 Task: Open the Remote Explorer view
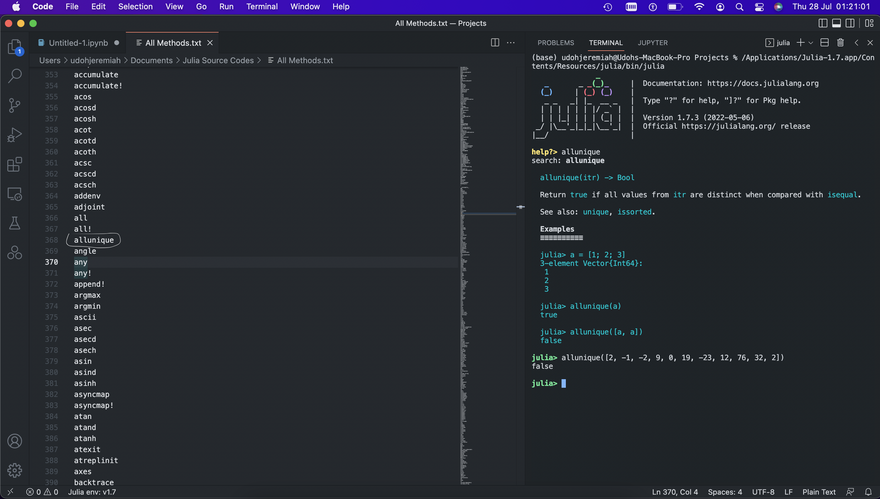[x=15, y=194]
